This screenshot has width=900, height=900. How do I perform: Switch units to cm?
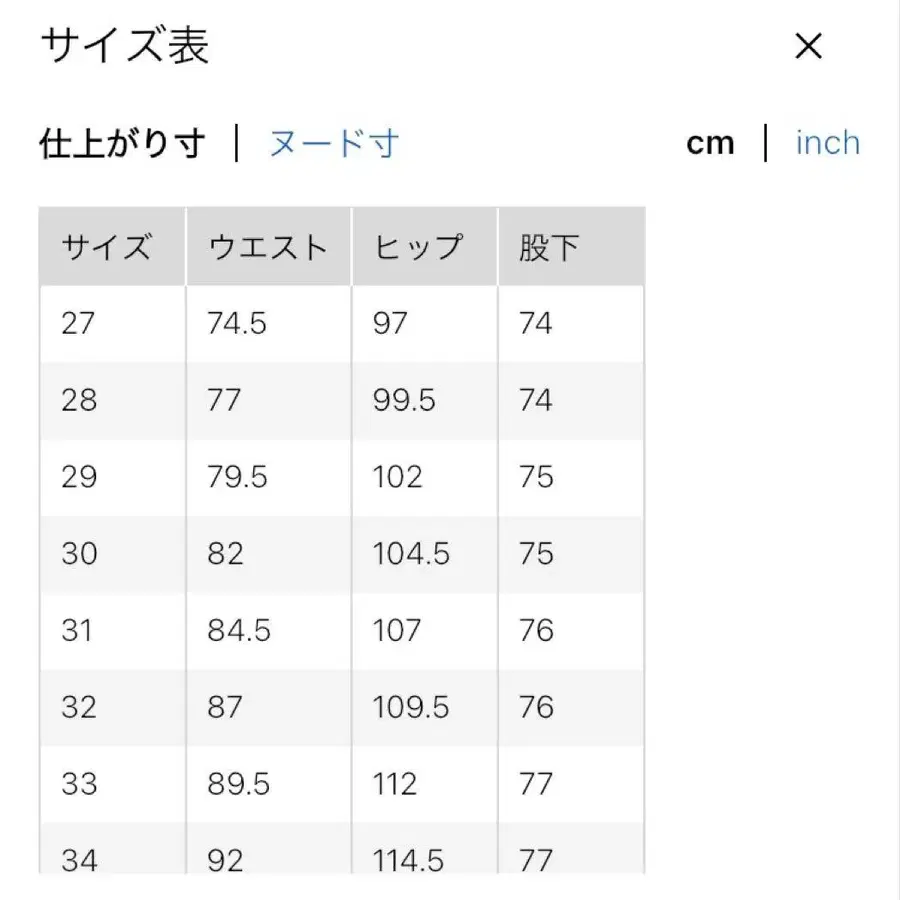pyautogui.click(x=711, y=143)
